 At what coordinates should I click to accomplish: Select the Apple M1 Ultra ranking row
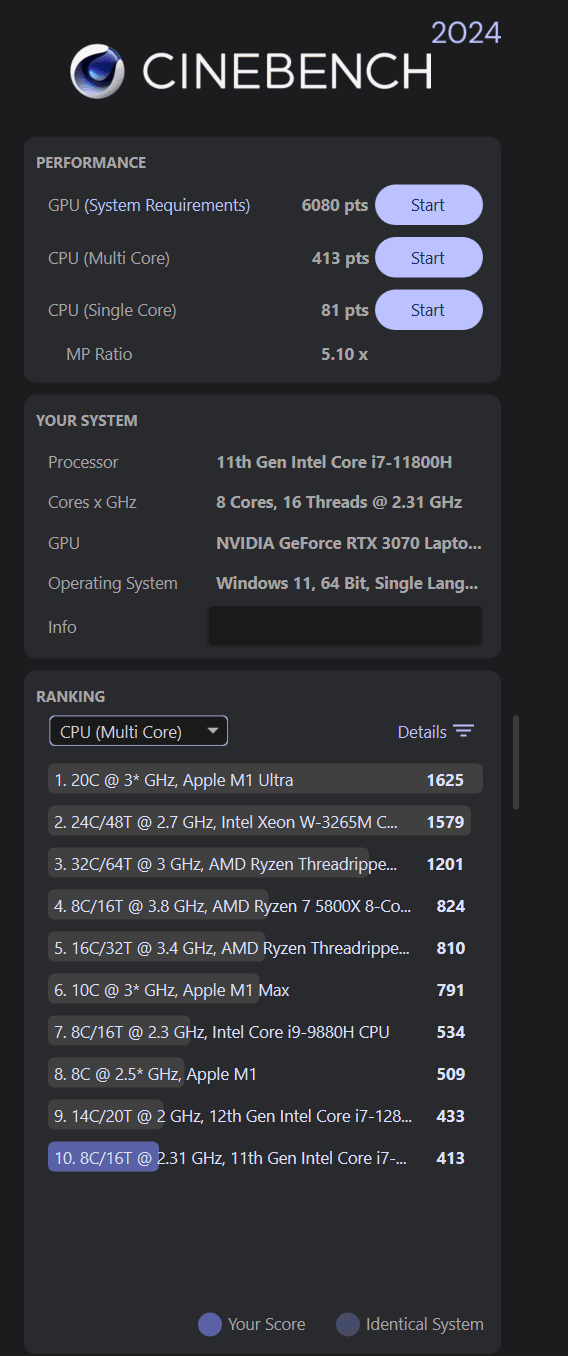265,779
